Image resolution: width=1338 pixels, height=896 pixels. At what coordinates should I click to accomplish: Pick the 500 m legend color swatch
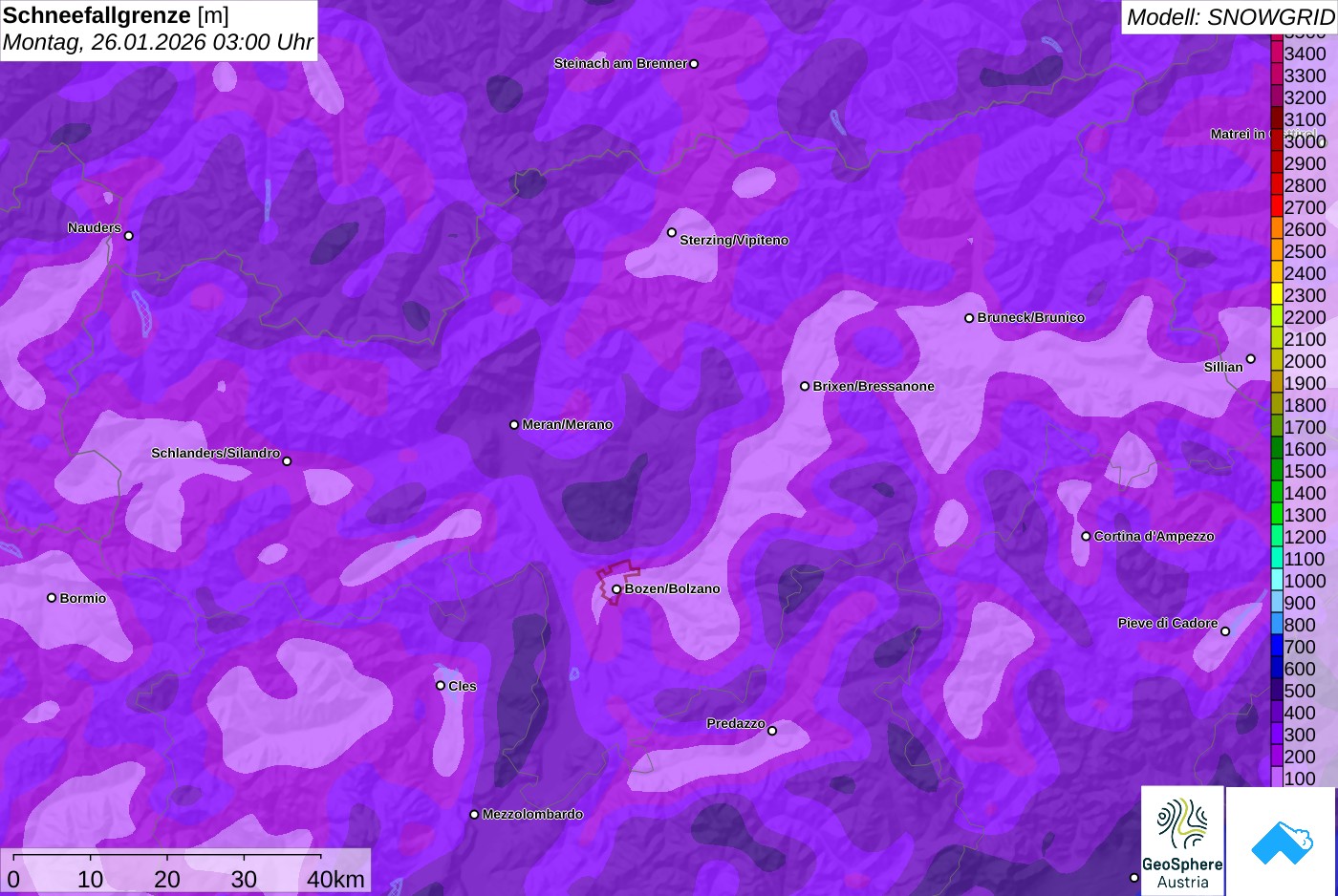click(x=1276, y=691)
